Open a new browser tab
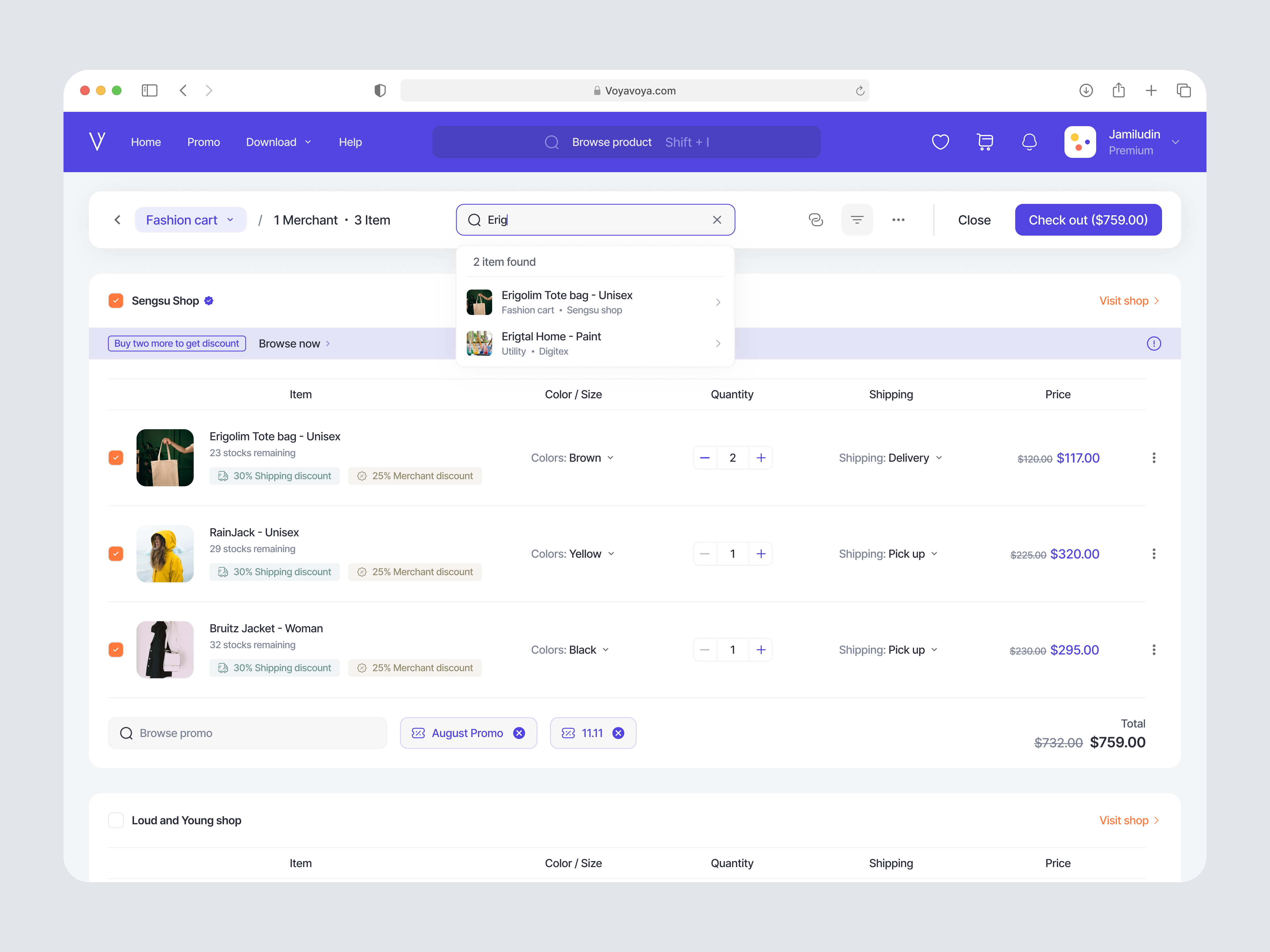 pos(1151,90)
